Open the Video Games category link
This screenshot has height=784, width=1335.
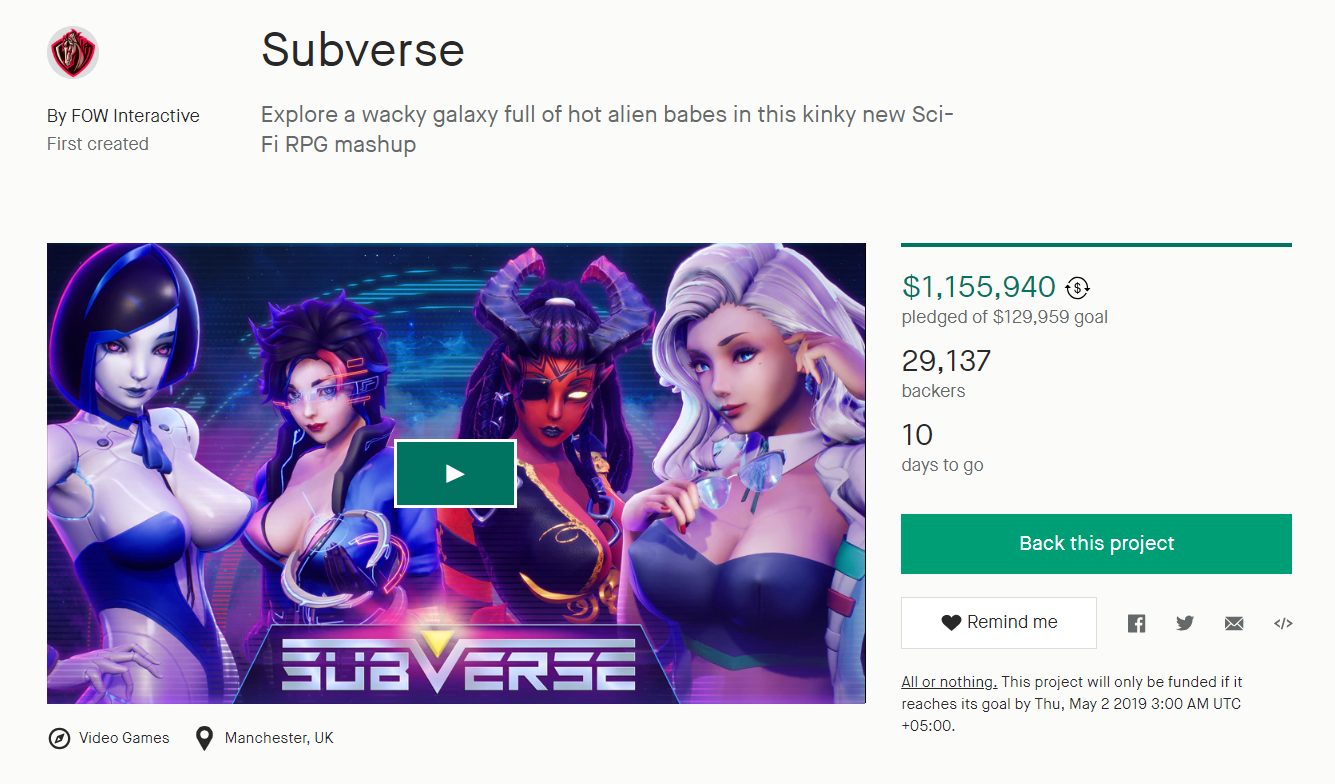pos(124,738)
